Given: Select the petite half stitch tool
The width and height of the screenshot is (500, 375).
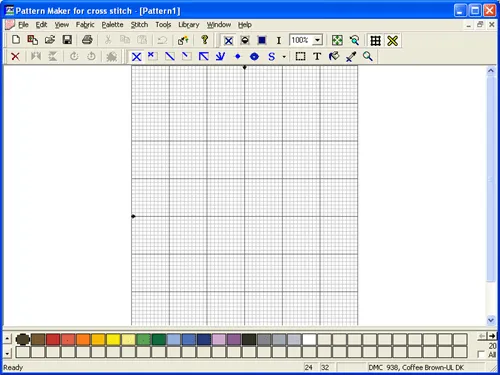Looking at the screenshot, I should pyautogui.click(x=187, y=56).
